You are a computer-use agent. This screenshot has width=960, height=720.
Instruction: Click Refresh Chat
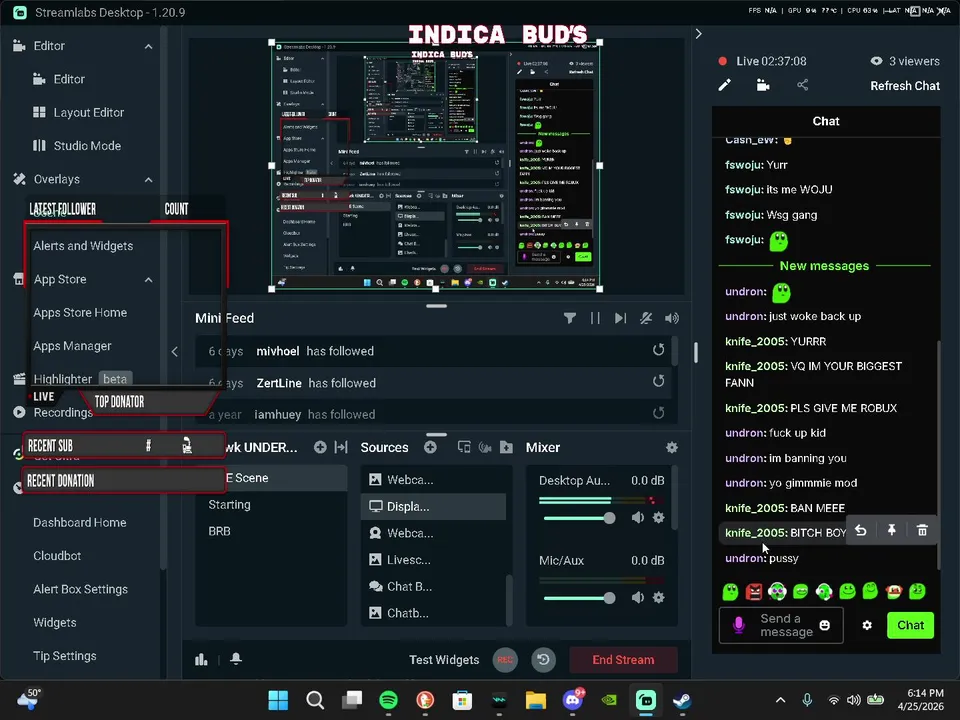click(x=905, y=86)
